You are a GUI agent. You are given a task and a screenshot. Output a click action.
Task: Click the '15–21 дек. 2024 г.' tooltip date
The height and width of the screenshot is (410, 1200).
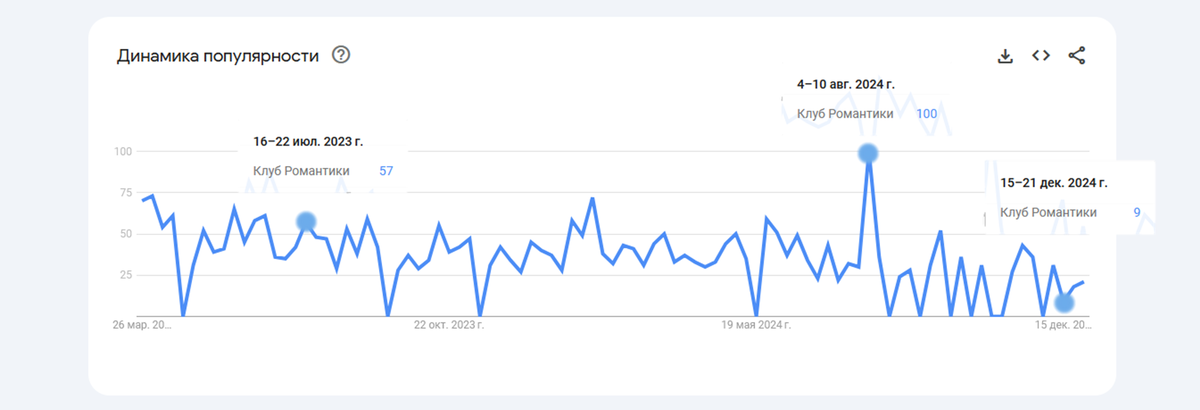point(1054,183)
